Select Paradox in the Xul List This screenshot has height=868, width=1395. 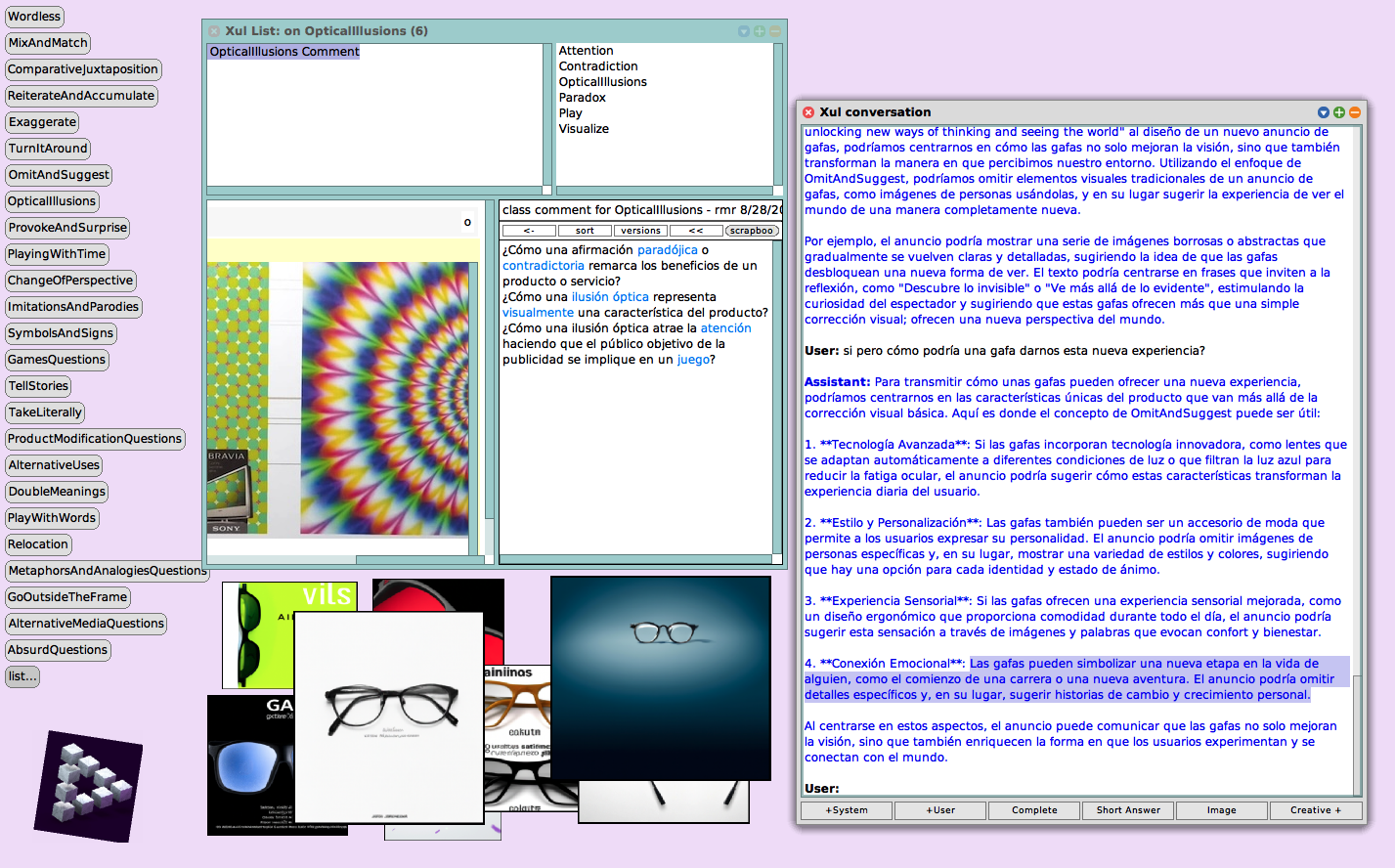click(583, 98)
